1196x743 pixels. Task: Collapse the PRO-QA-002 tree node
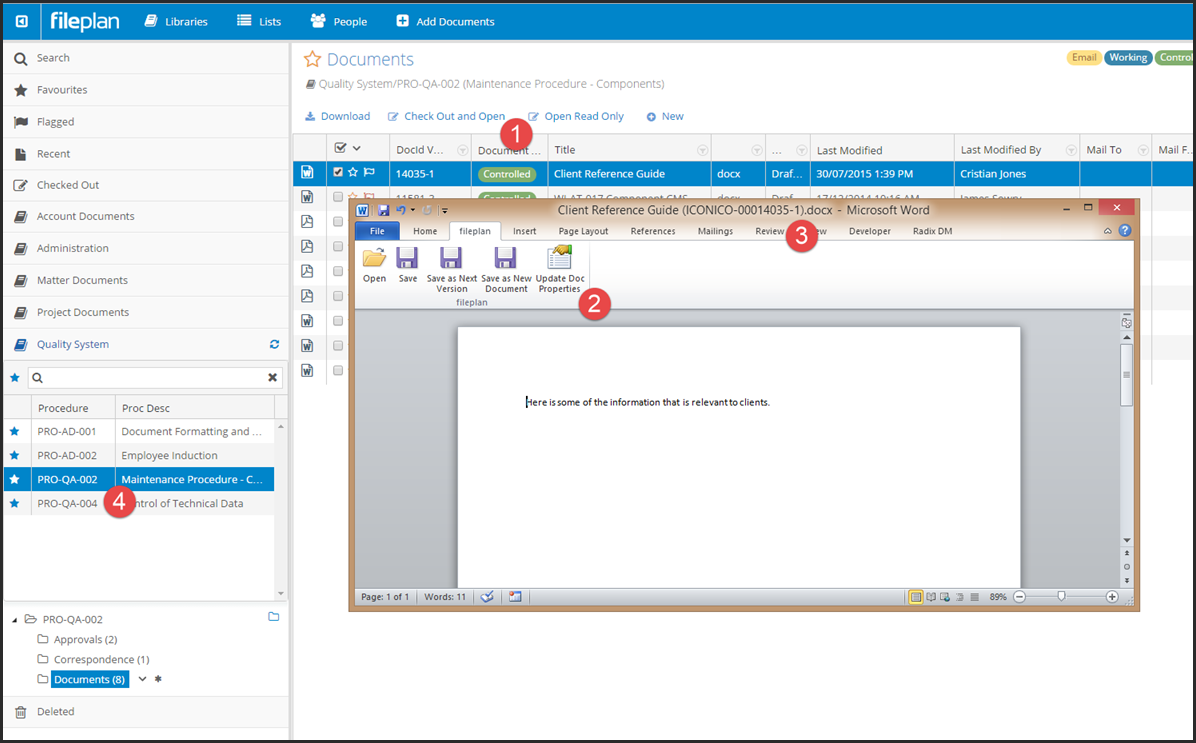click(14, 620)
